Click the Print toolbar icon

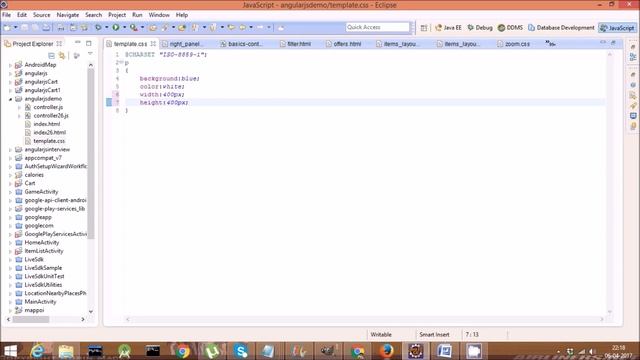point(61,27)
